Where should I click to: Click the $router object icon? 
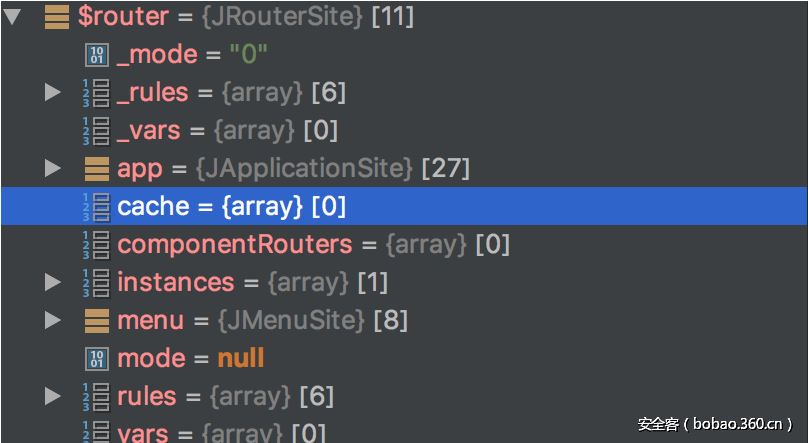pos(57,17)
